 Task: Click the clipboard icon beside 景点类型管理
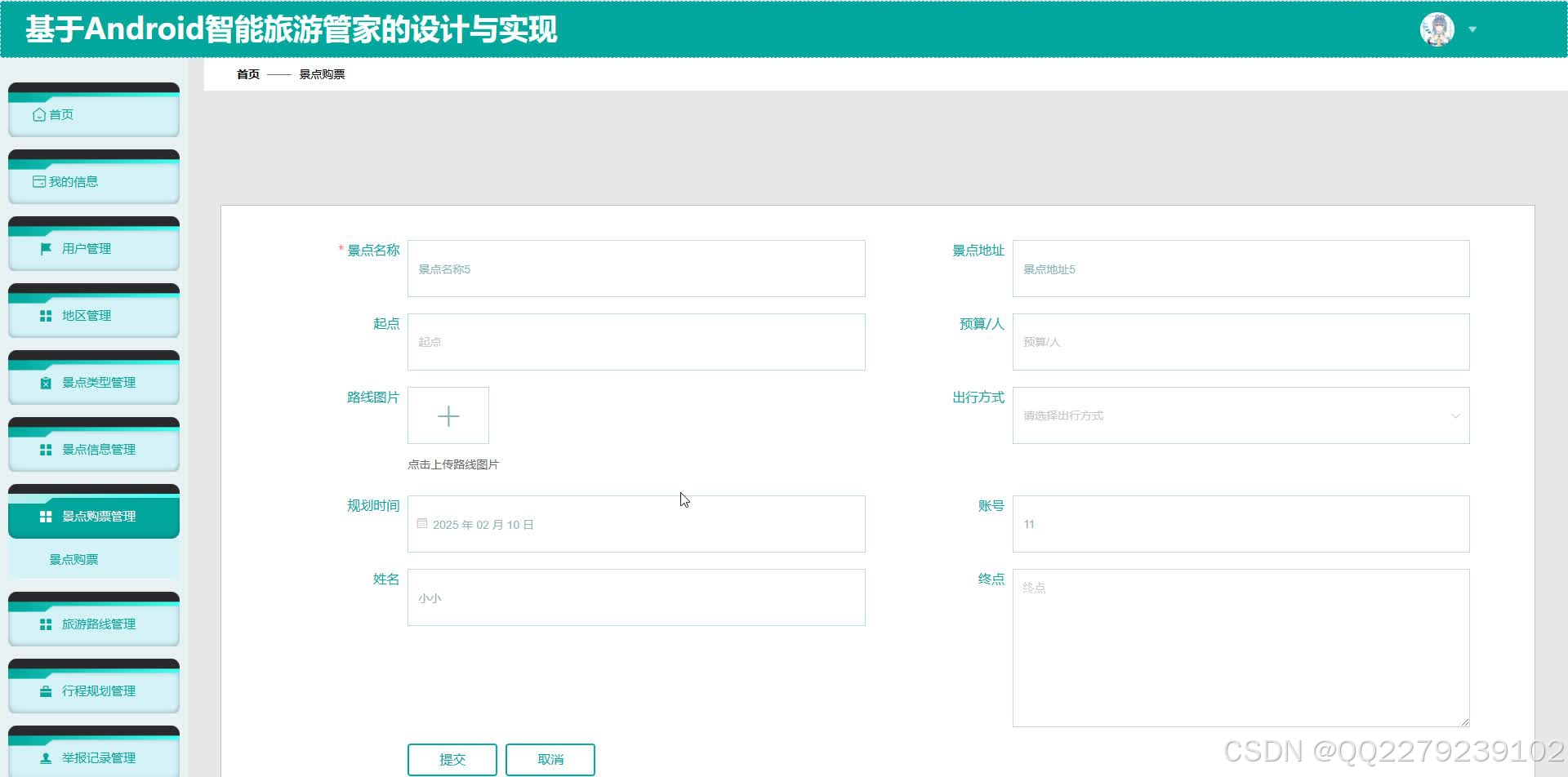tap(46, 383)
